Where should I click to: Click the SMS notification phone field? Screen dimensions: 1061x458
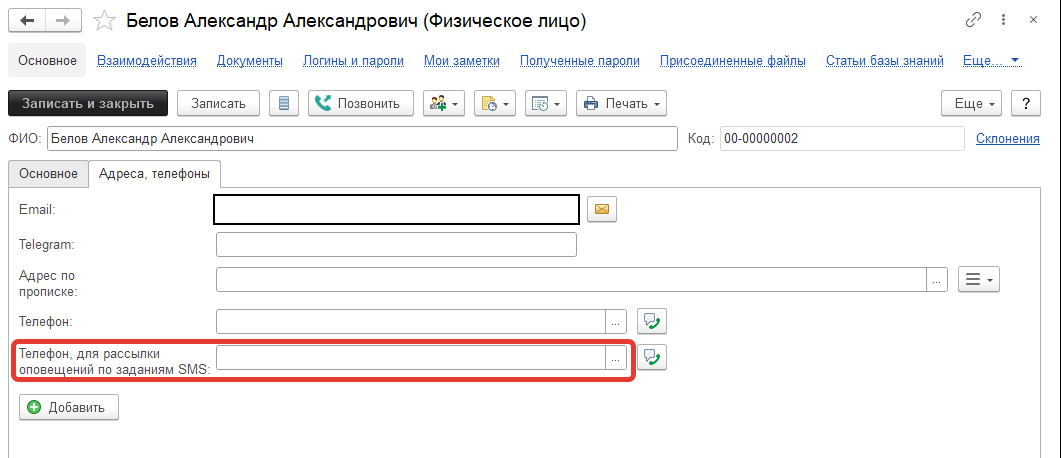(411, 358)
